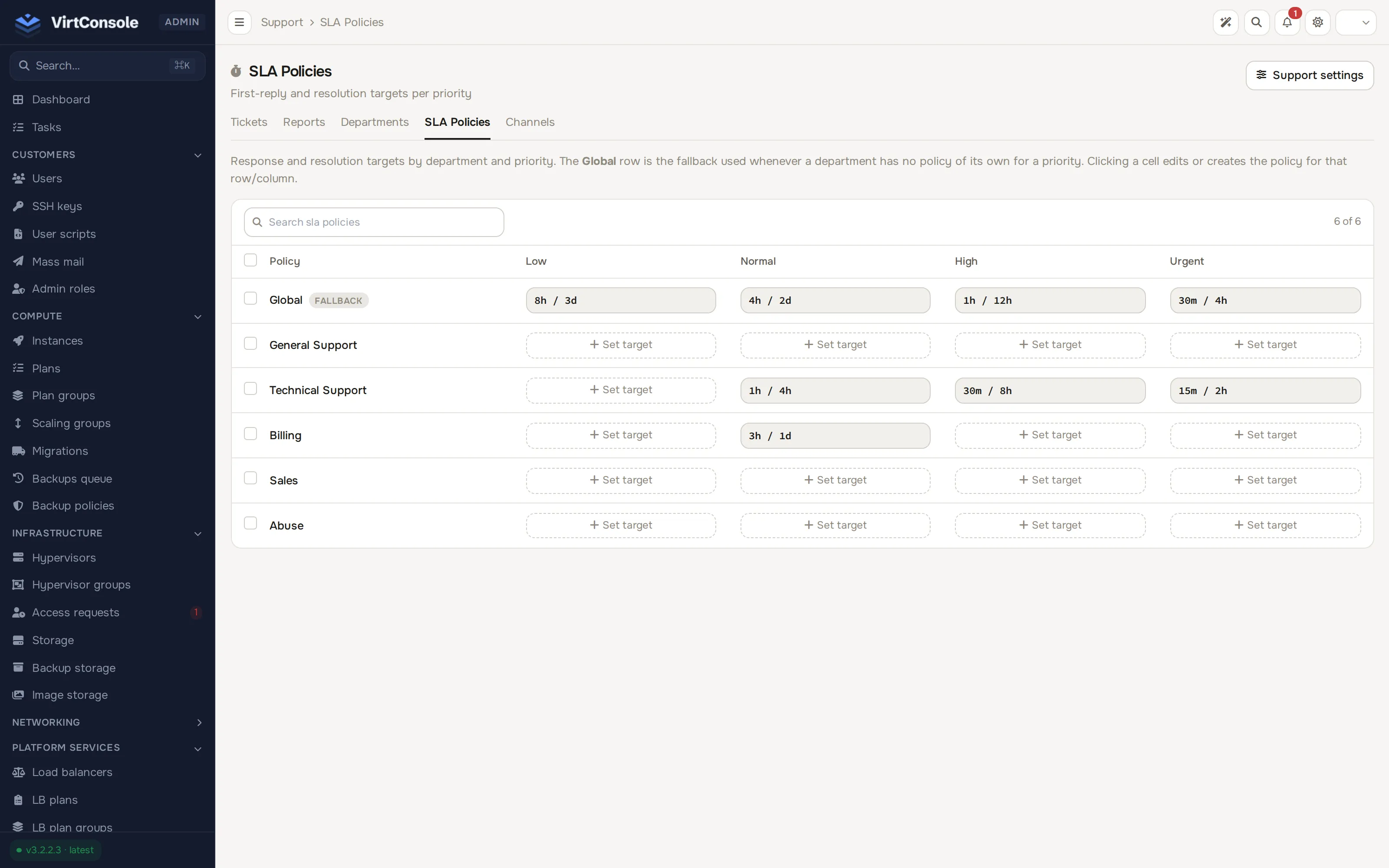
Task: Check the Abuse row checkbox
Action: tap(250, 523)
